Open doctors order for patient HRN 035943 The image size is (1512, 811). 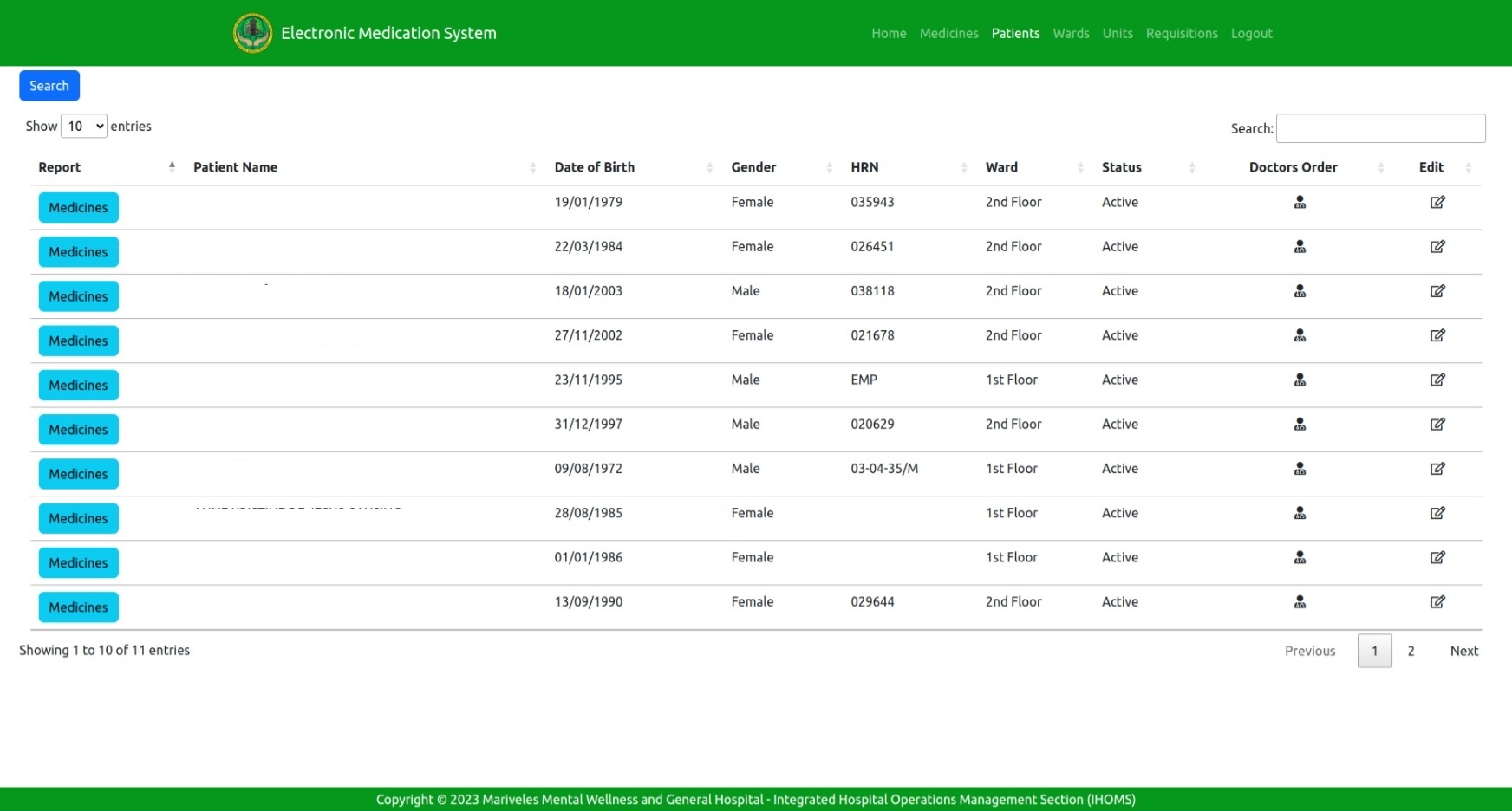click(1299, 203)
